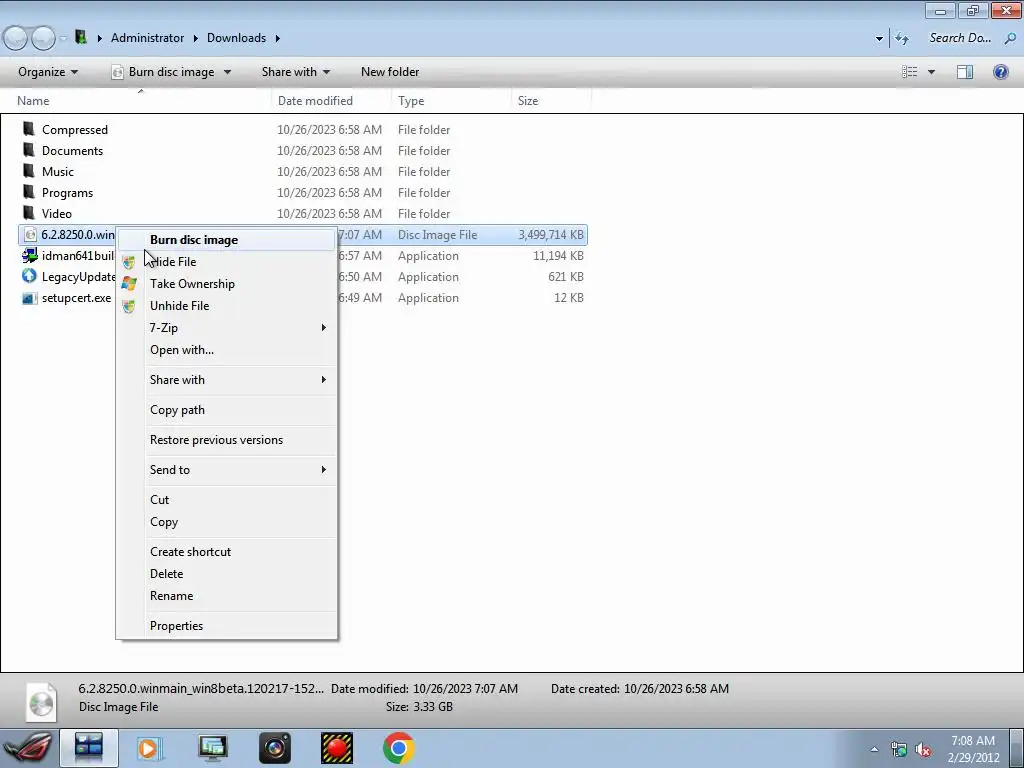Image resolution: width=1024 pixels, height=768 pixels.
Task: Sort by the Type column header
Action: [451, 101]
